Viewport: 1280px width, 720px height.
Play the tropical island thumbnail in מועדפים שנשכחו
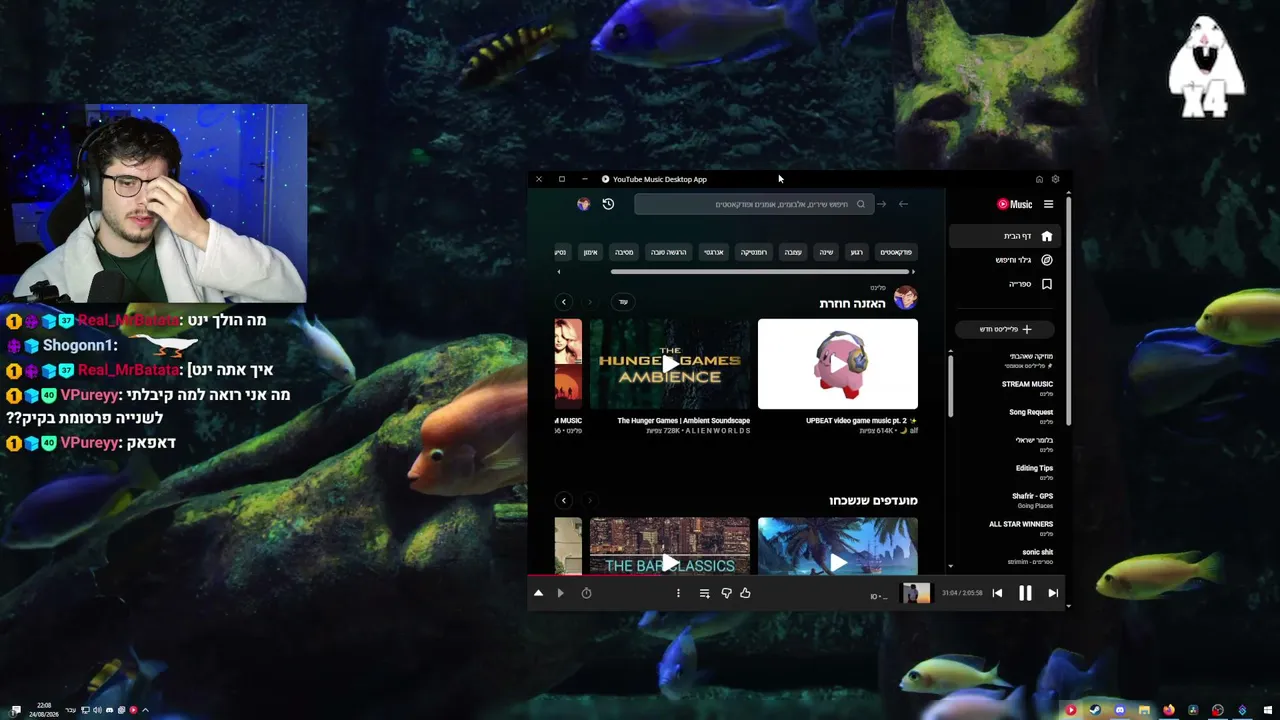tap(838, 546)
